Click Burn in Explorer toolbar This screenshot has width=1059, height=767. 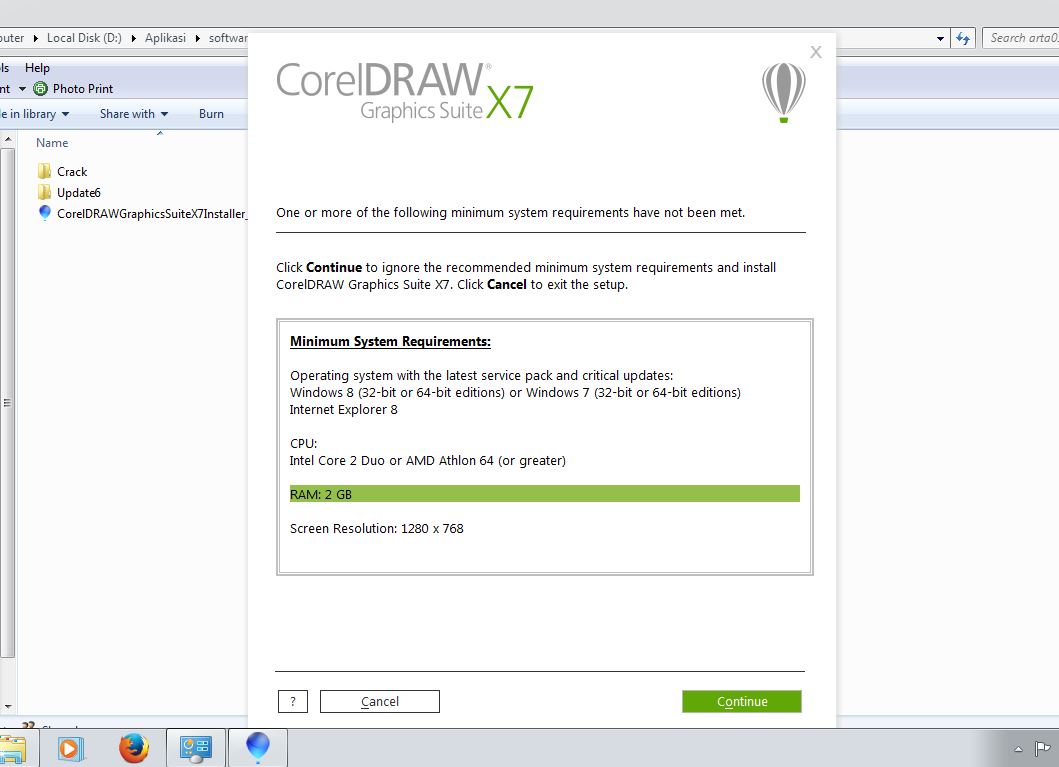coord(211,113)
